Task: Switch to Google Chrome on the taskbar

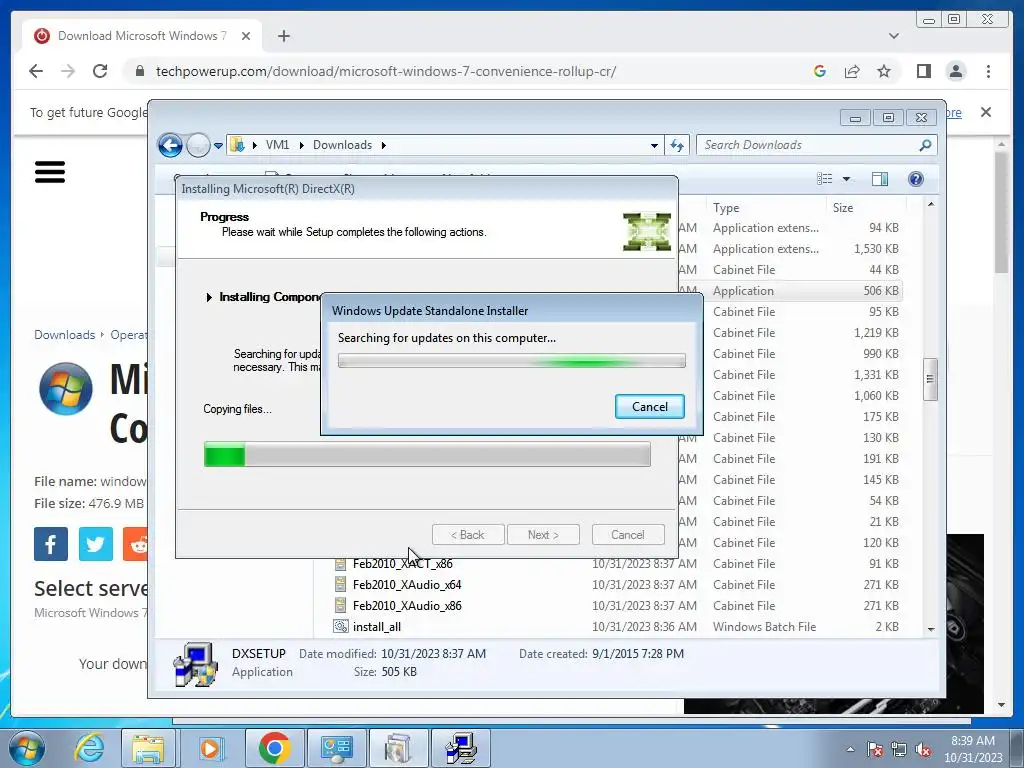Action: [274, 748]
